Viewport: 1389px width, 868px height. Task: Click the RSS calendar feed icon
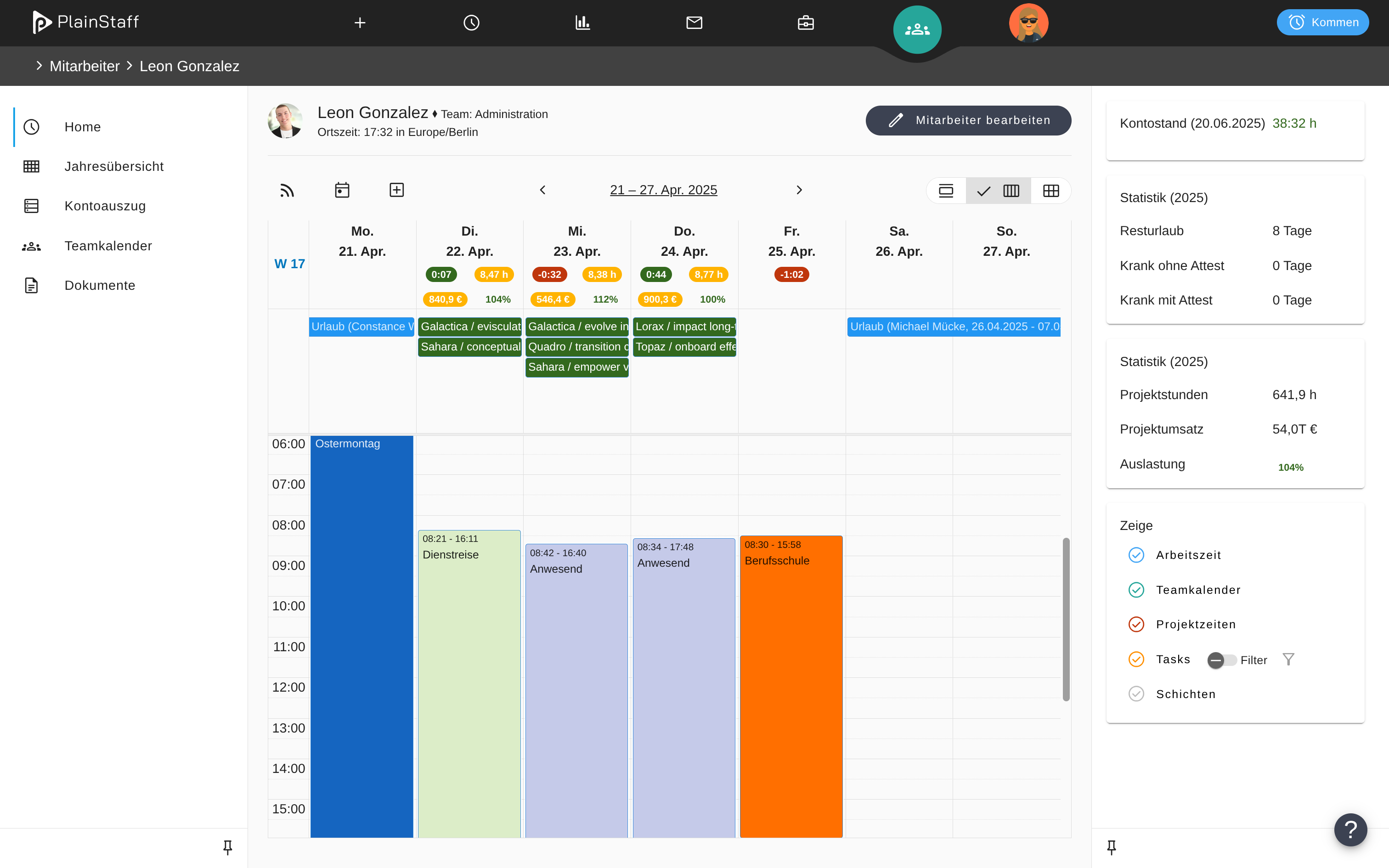coord(287,190)
